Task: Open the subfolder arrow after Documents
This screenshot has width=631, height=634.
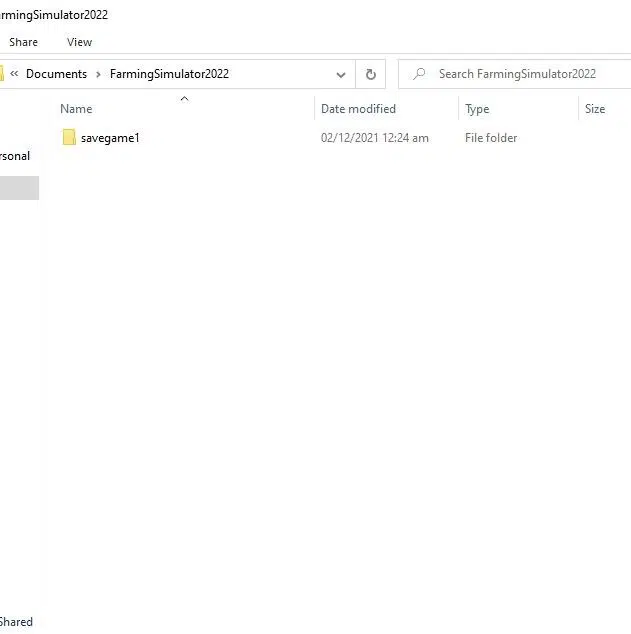Action: (x=98, y=74)
